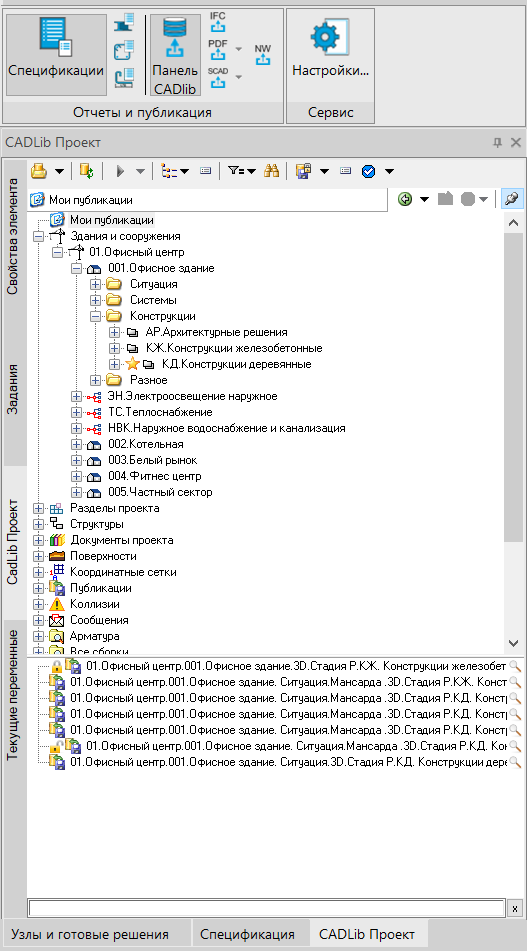Open the filter dropdown arrow

tap(250, 172)
